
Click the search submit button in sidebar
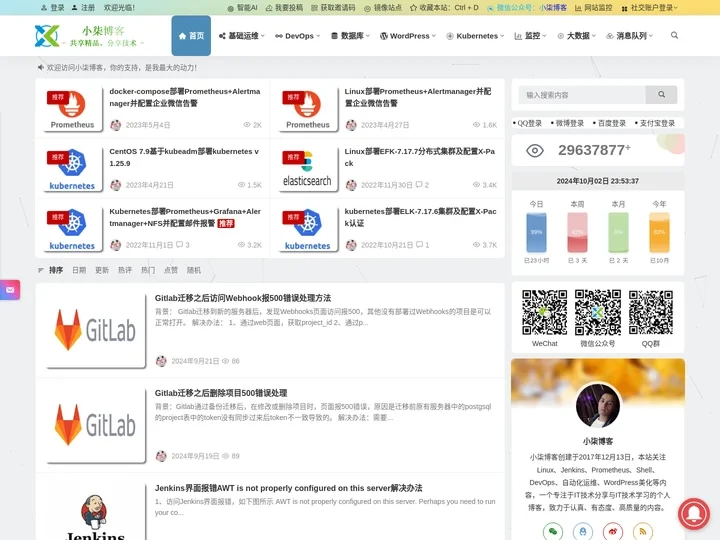pos(661,95)
